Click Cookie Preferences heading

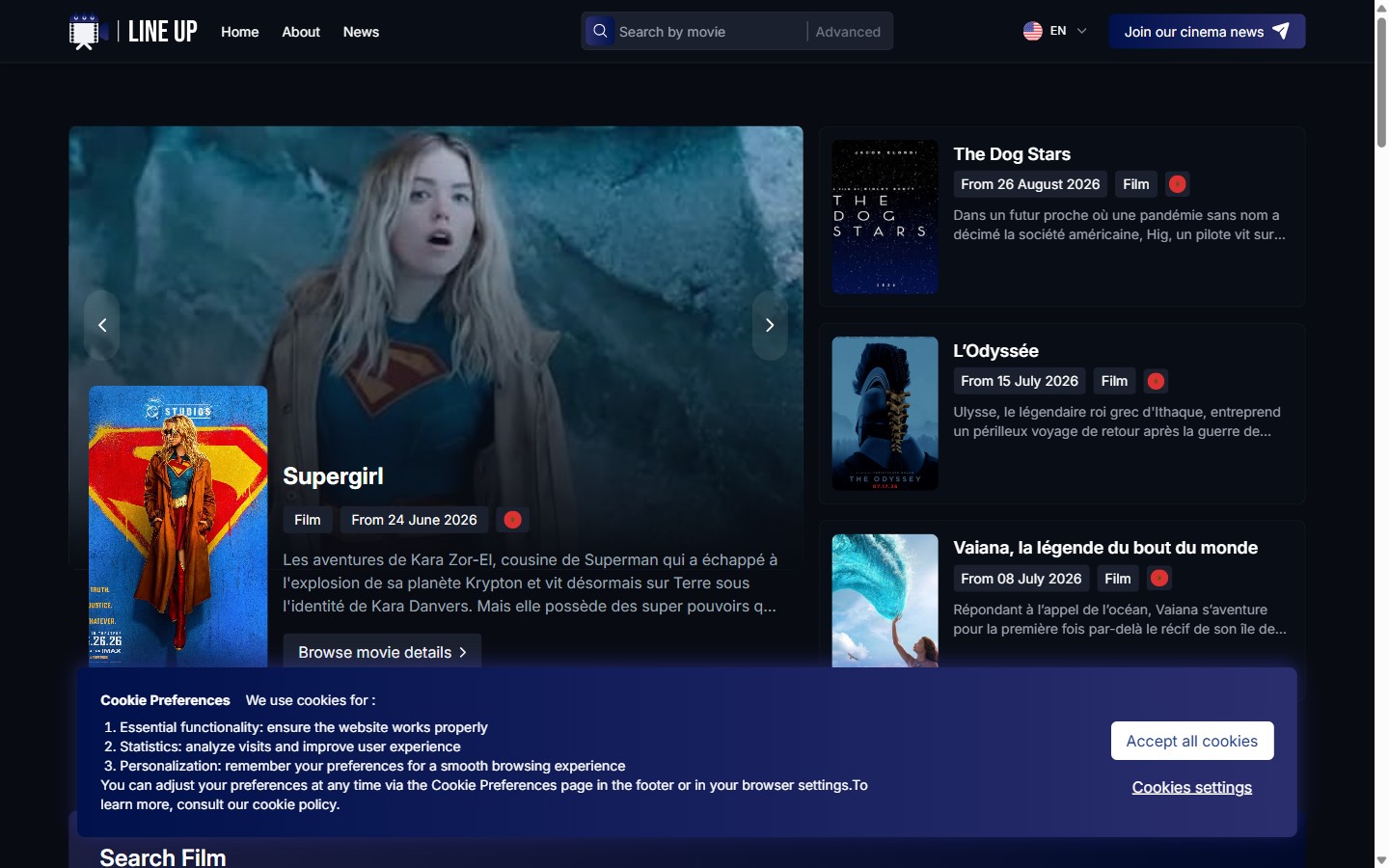click(165, 700)
